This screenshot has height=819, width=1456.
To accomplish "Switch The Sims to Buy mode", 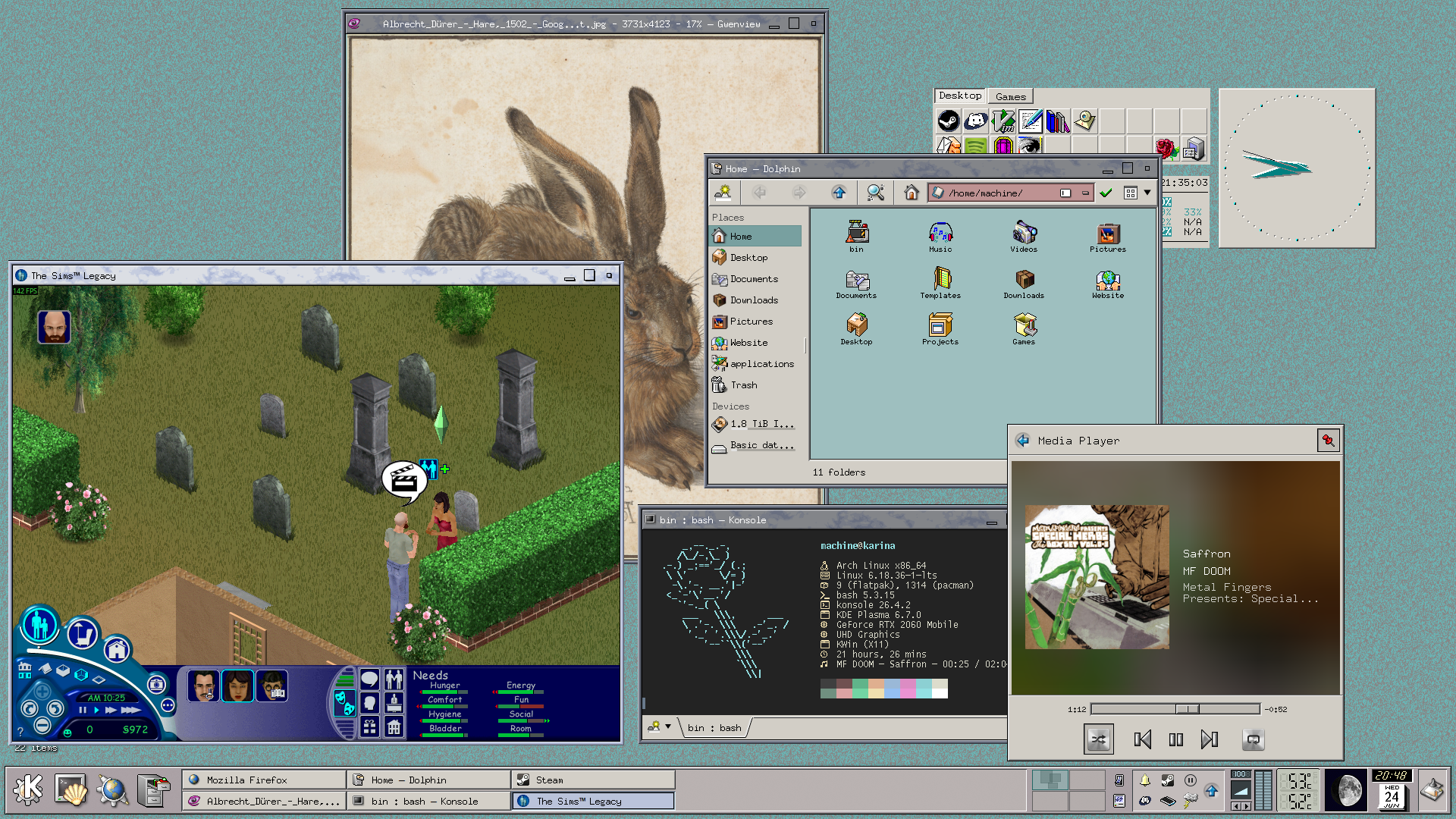I will click(83, 634).
